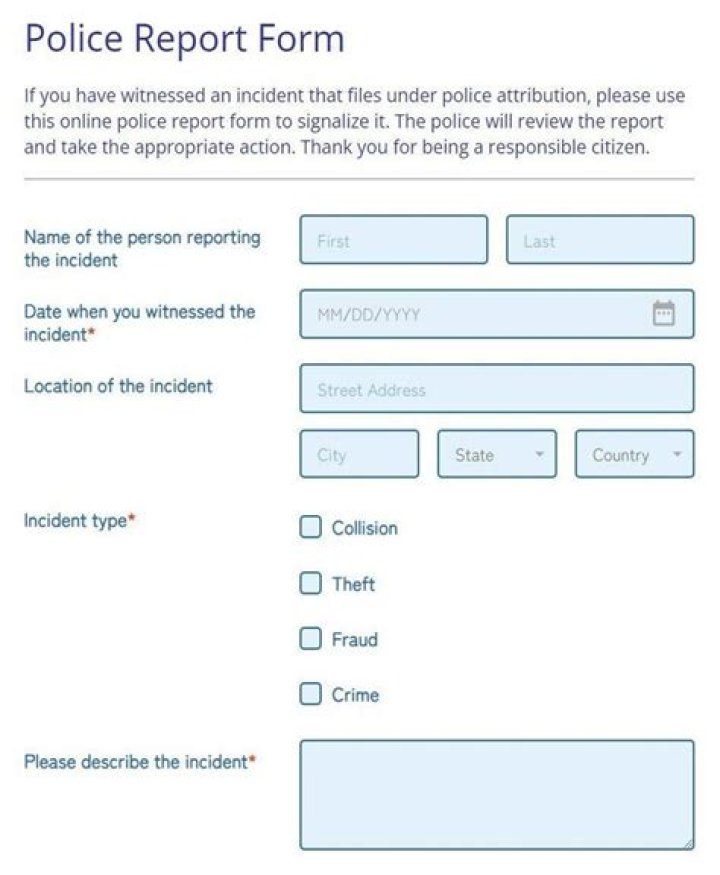Click inside the incident description textarea
The height and width of the screenshot is (875, 720).
click(496, 795)
